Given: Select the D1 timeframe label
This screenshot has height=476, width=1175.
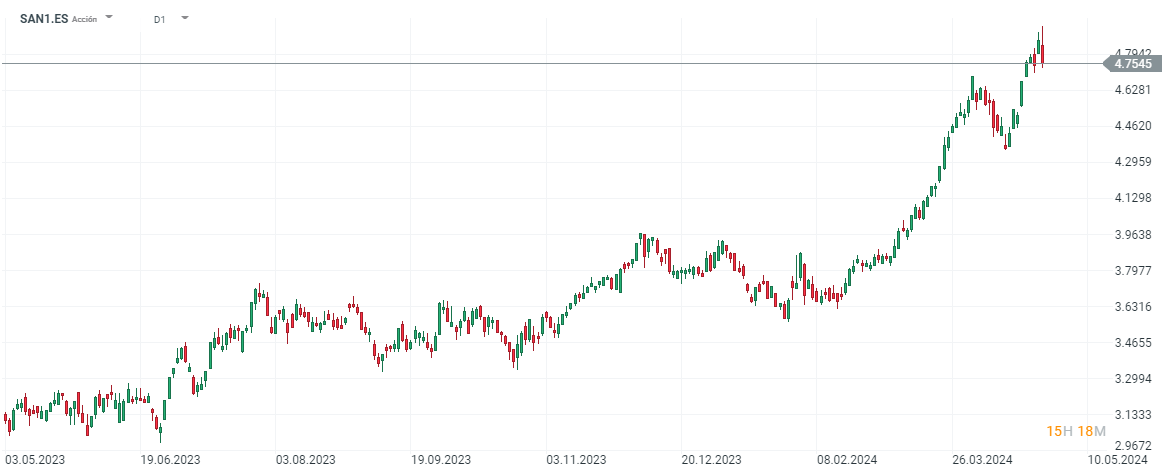Looking at the screenshot, I should click(x=160, y=19).
